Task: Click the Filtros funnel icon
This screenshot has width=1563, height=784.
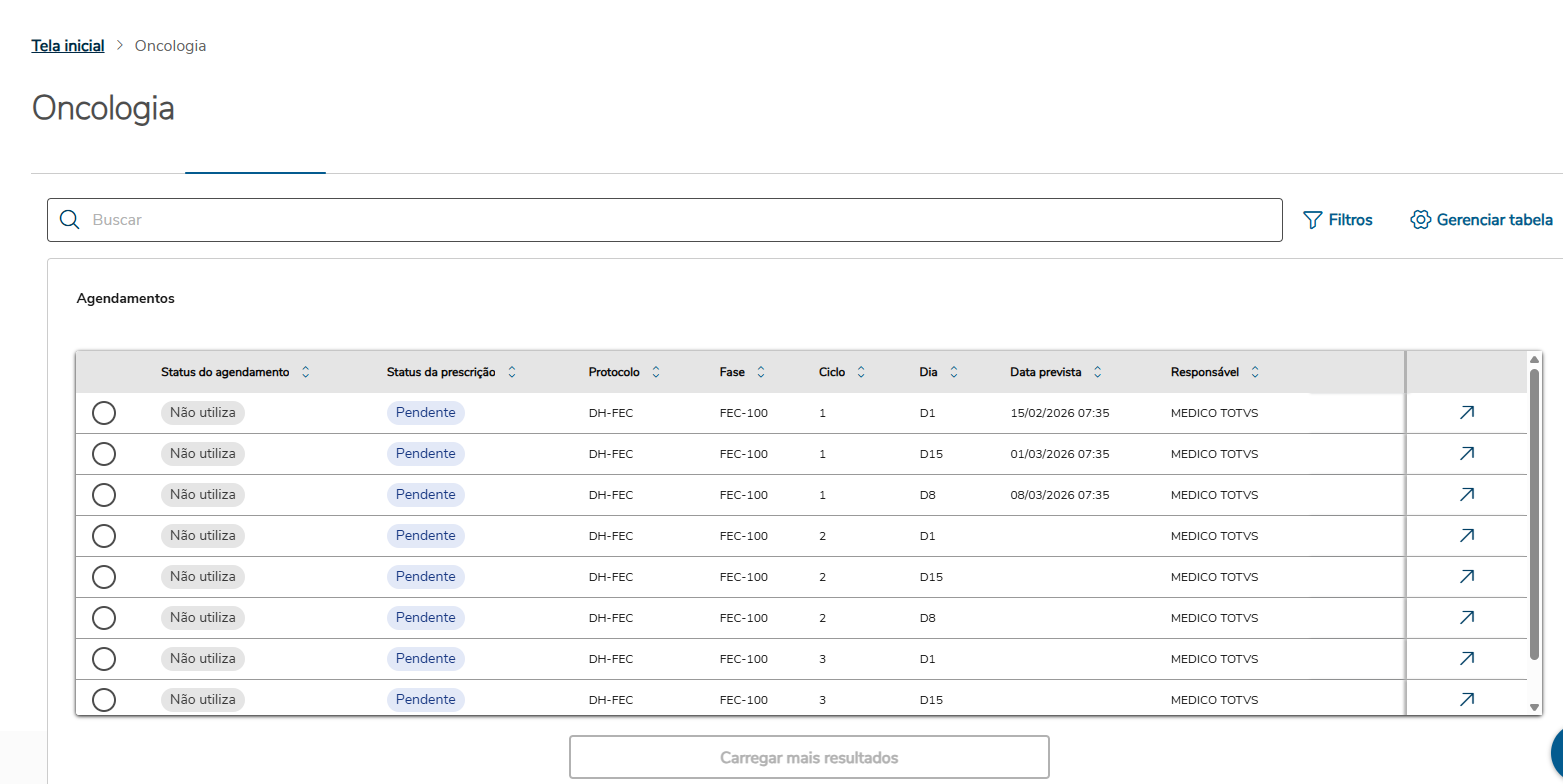Action: [1313, 220]
